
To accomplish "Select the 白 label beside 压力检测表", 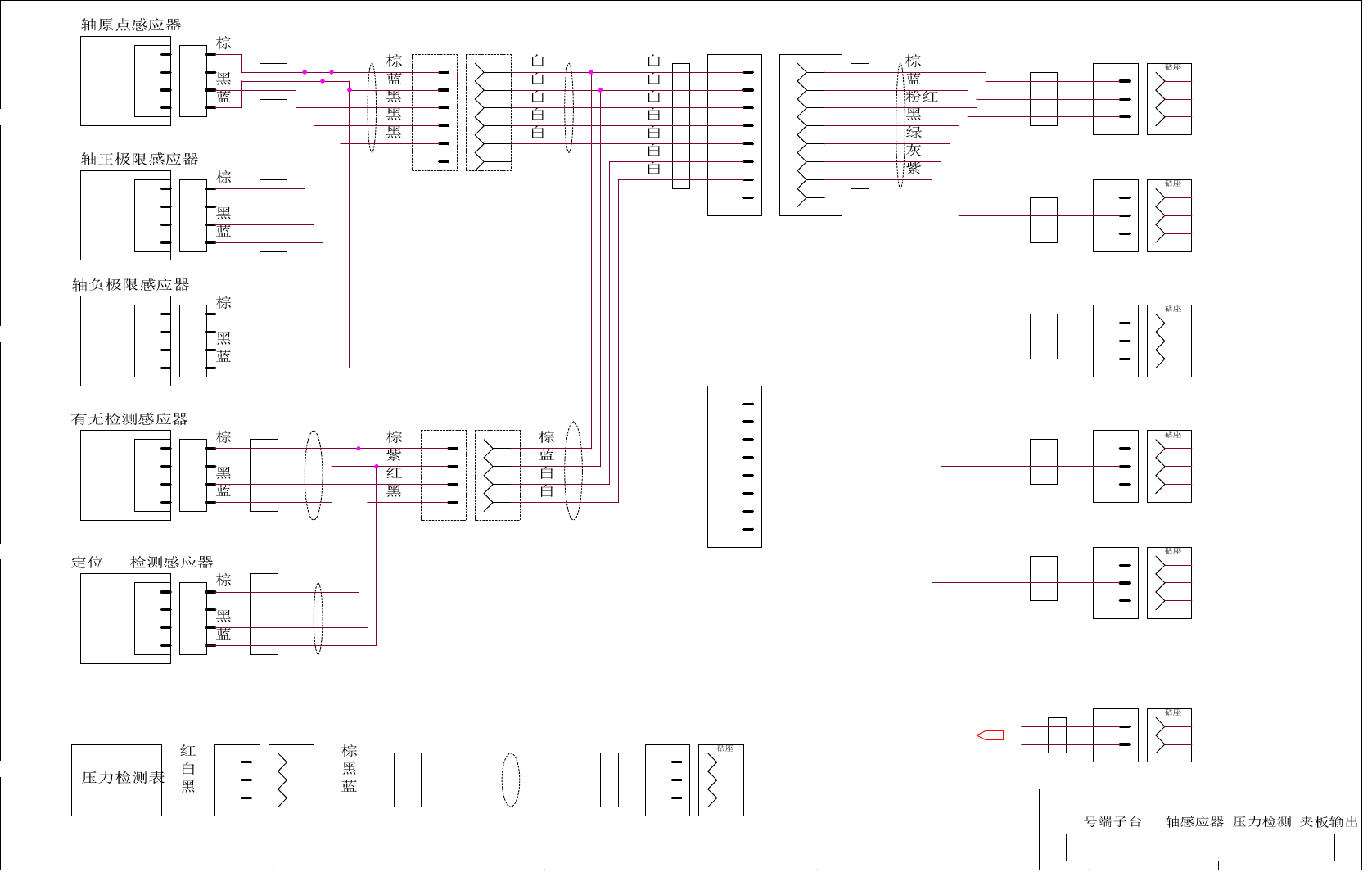I will (x=188, y=769).
